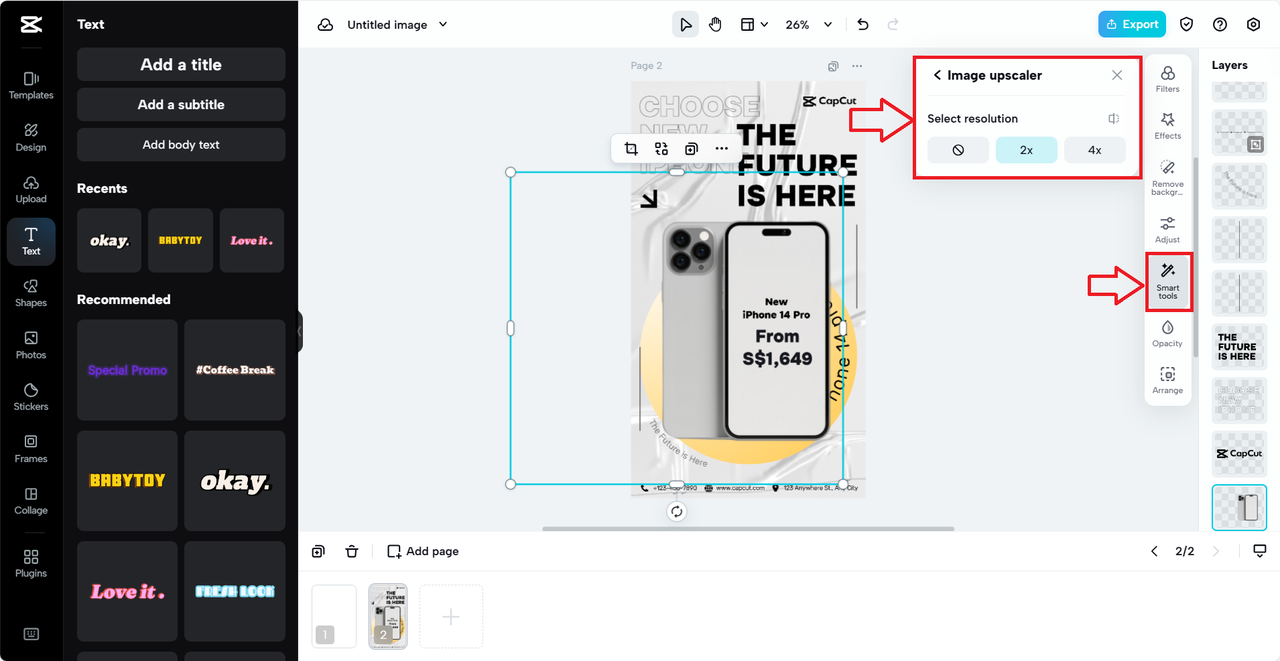
Task: Open the Shapes sidebar panel
Action: [31, 294]
